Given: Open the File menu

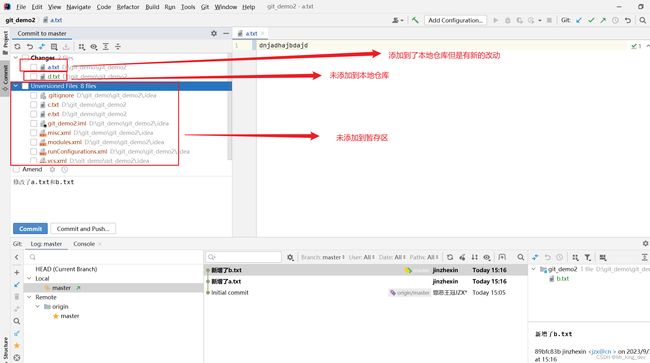Looking at the screenshot, I should pyautogui.click(x=21, y=7).
